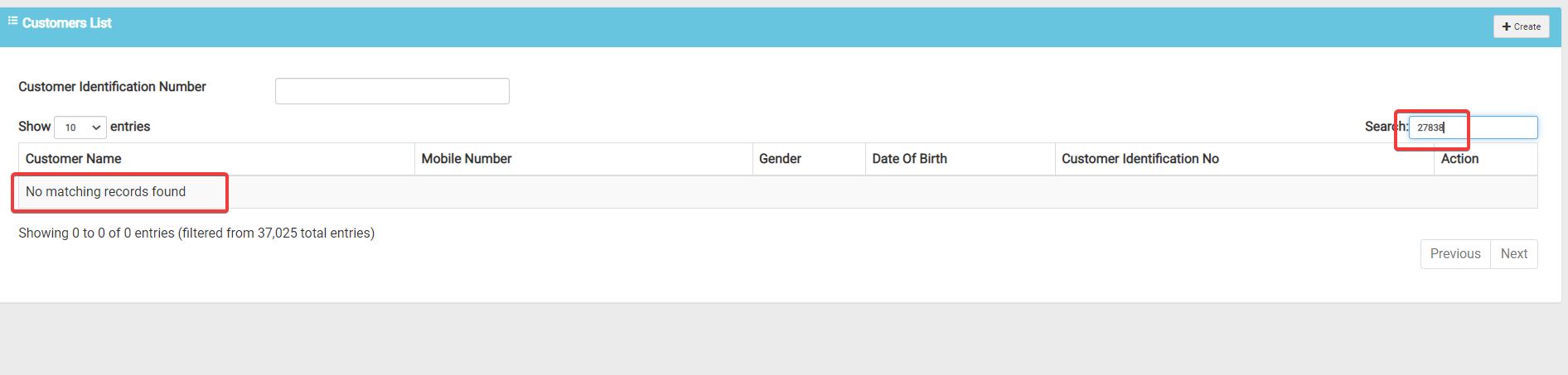Image resolution: width=1568 pixels, height=375 pixels.
Task: Click the Customers List panel title
Action: tap(67, 23)
